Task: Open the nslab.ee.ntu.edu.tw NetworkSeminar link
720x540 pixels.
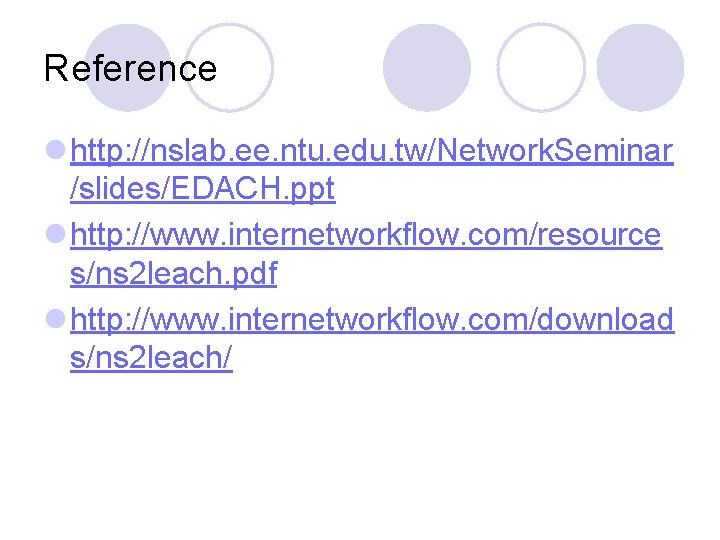Action: point(372,152)
